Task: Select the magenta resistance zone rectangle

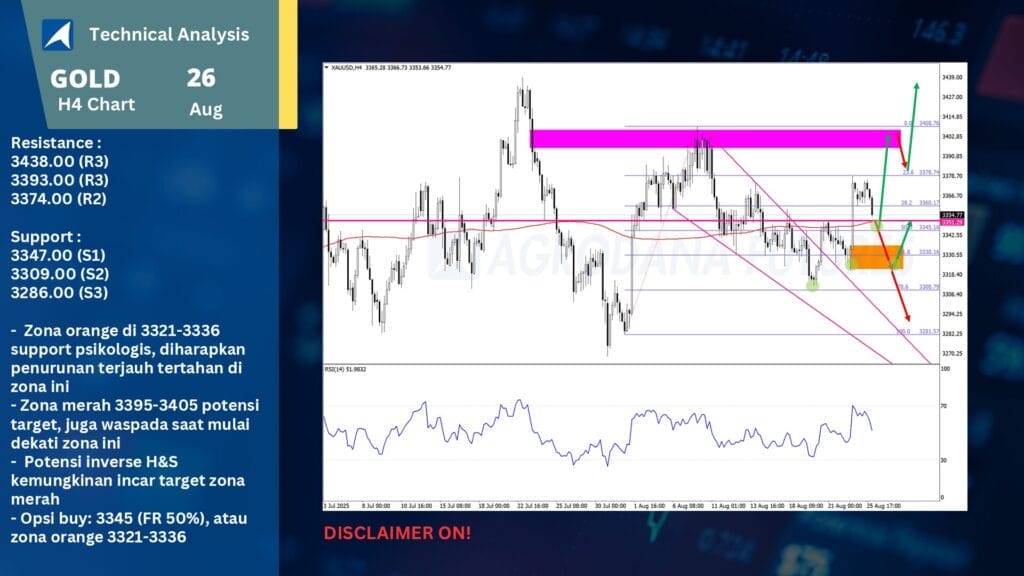Action: (715, 139)
